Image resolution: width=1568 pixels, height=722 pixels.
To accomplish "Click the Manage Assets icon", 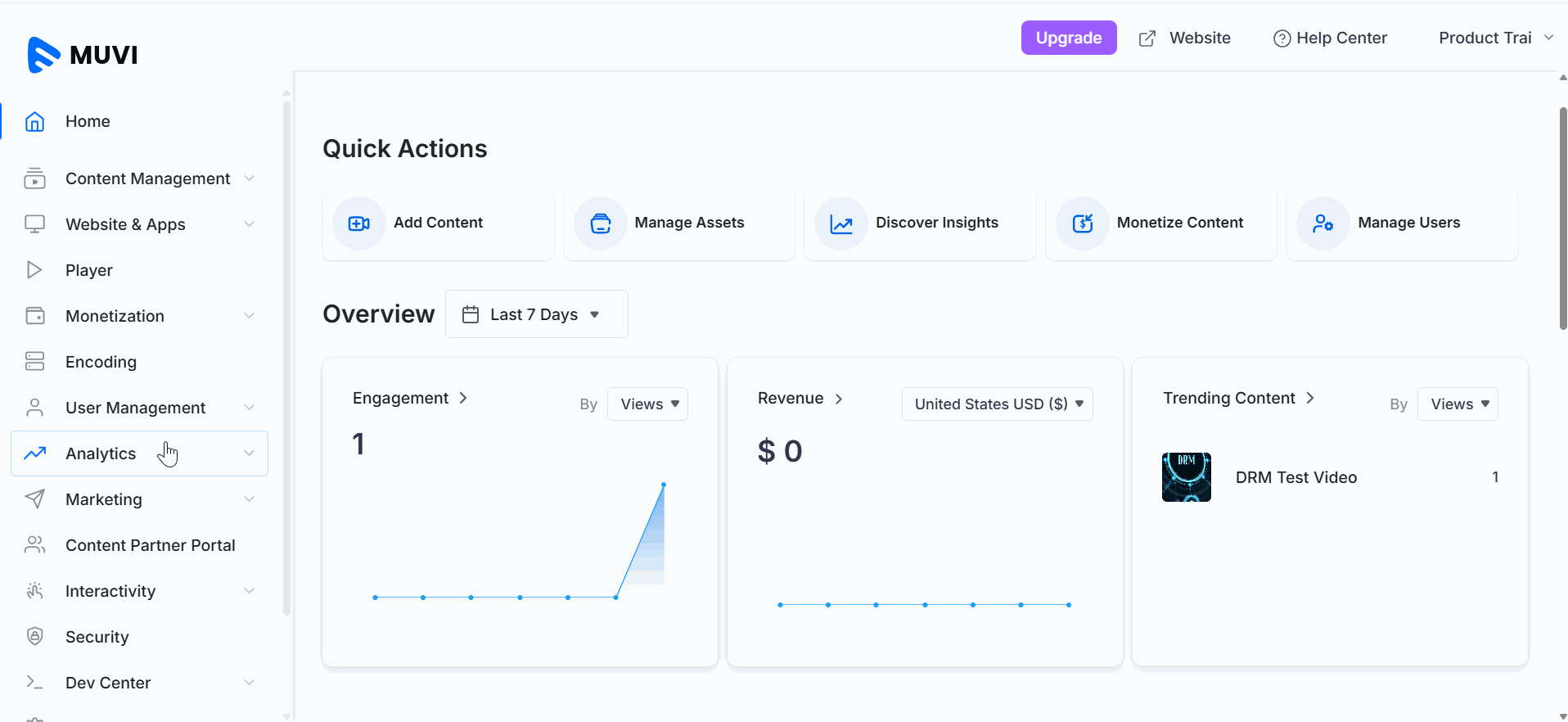I will [600, 223].
